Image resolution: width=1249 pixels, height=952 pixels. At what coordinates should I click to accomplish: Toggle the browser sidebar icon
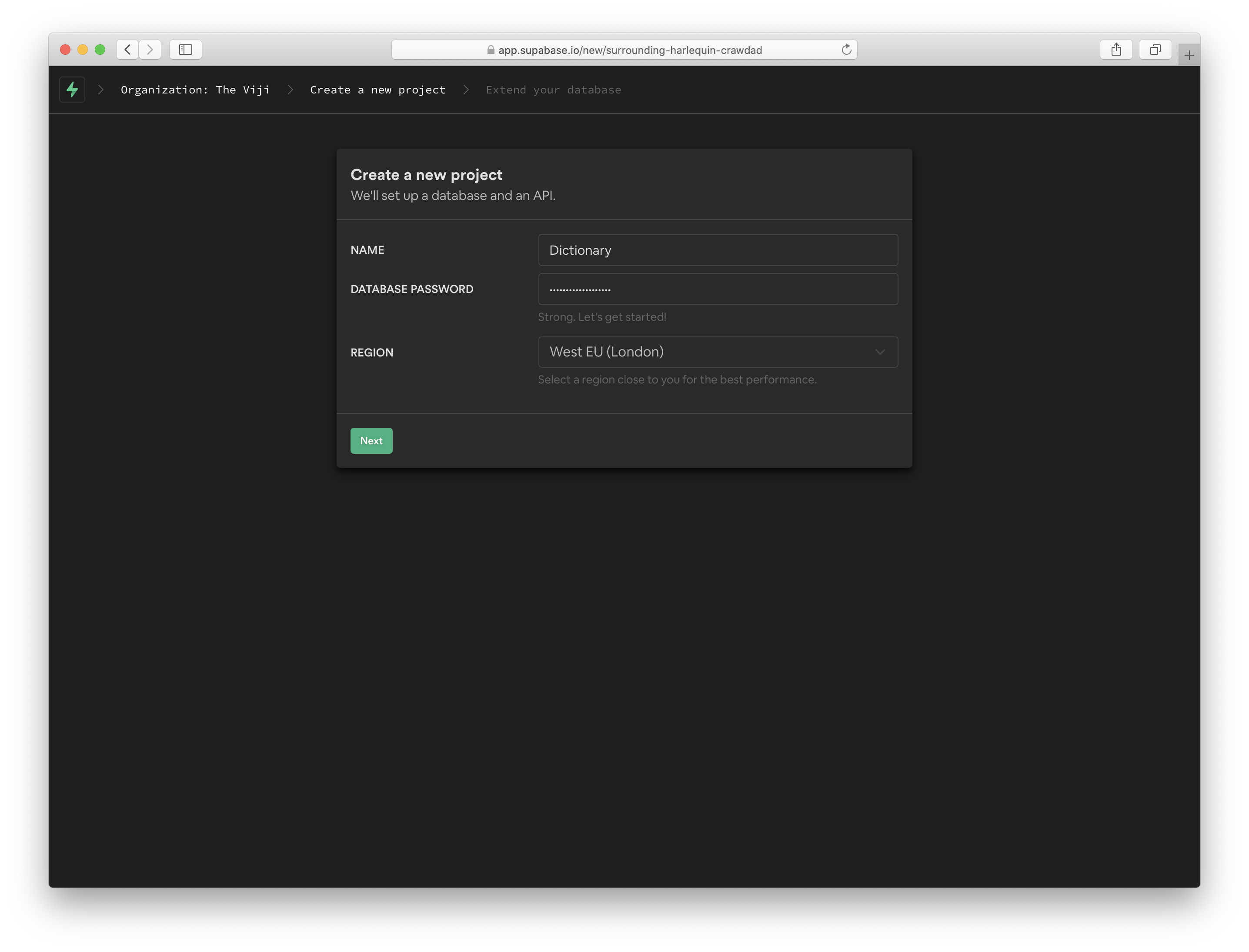(x=185, y=49)
